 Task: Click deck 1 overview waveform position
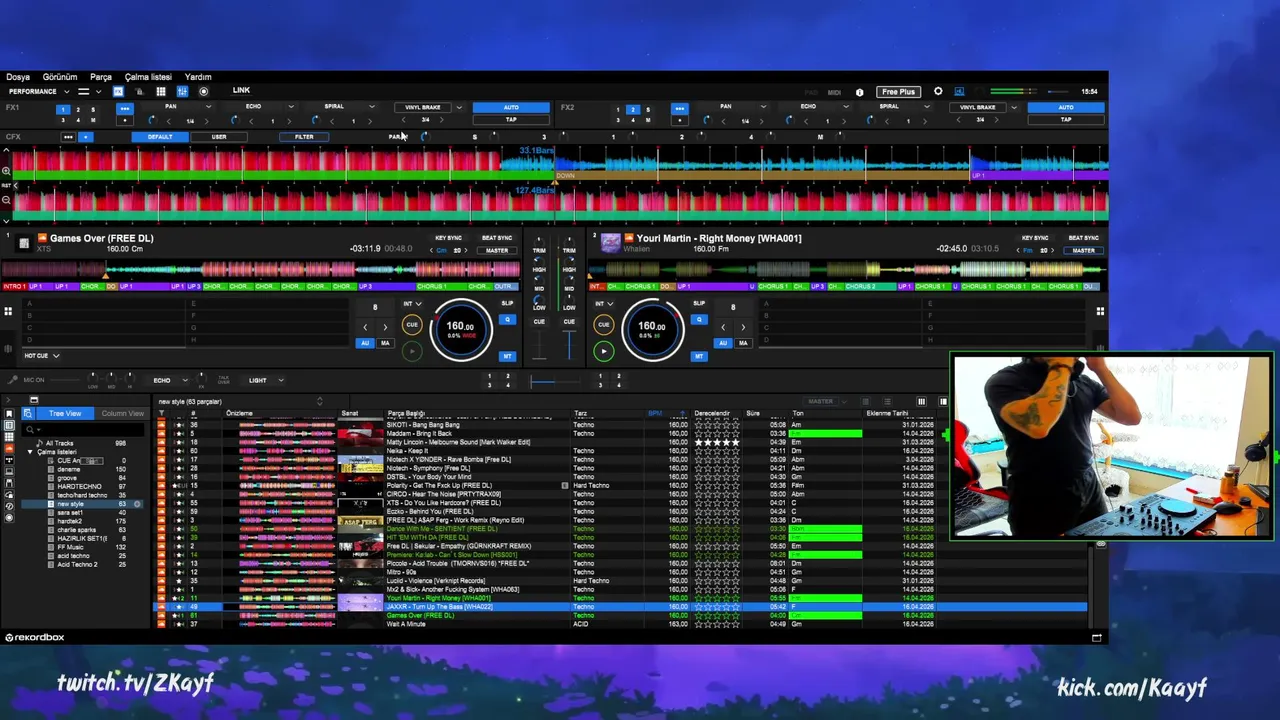(x=260, y=269)
